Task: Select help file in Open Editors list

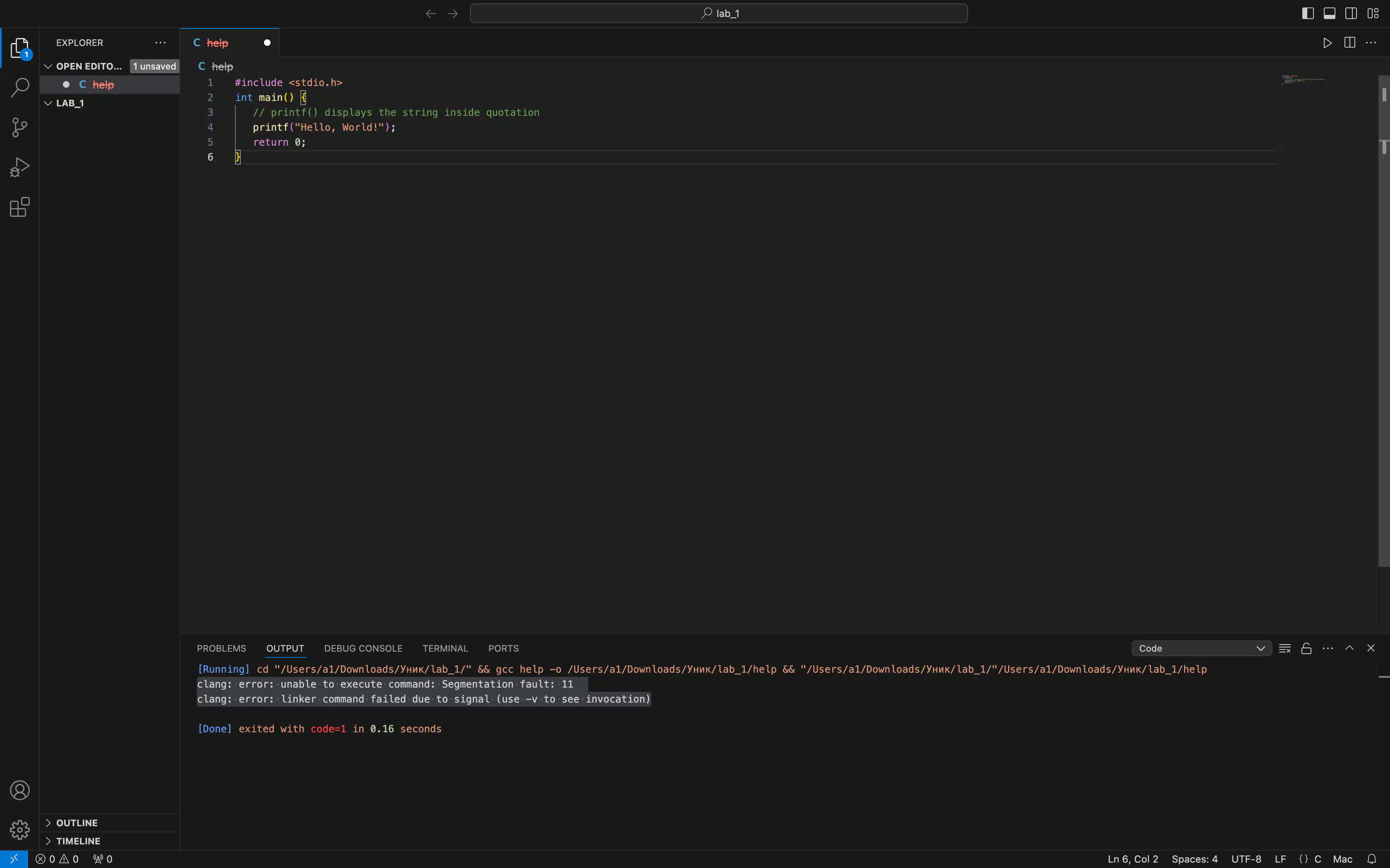Action: [109, 85]
